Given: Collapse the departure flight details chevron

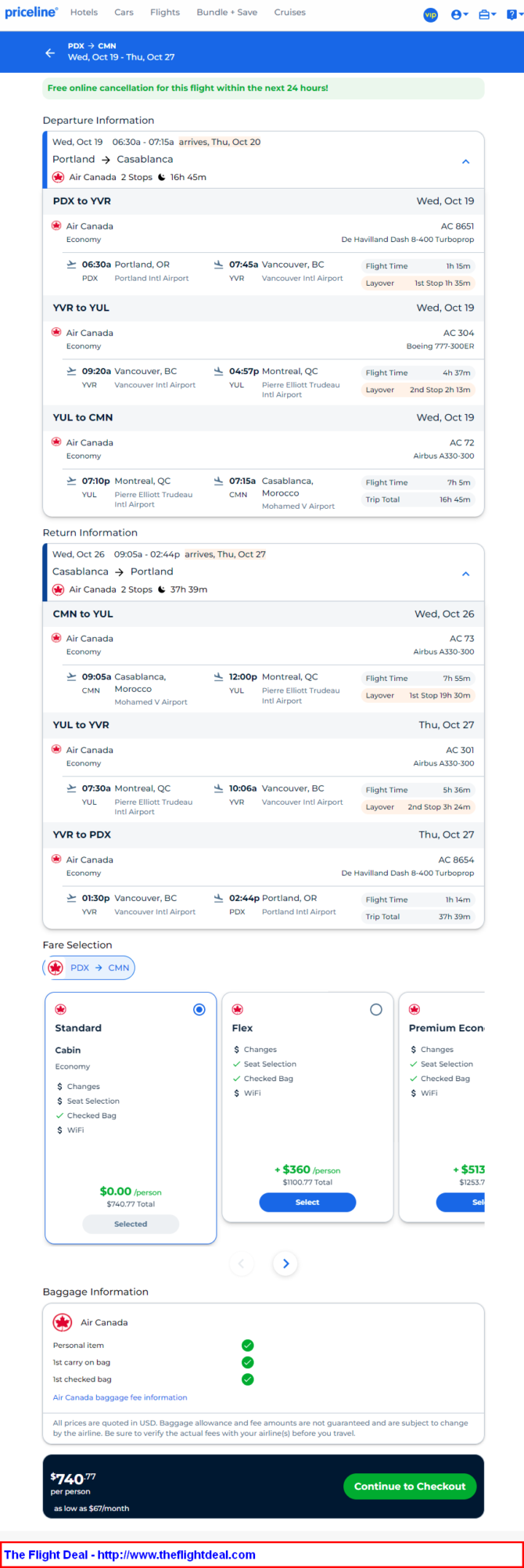Looking at the screenshot, I should click(x=465, y=161).
